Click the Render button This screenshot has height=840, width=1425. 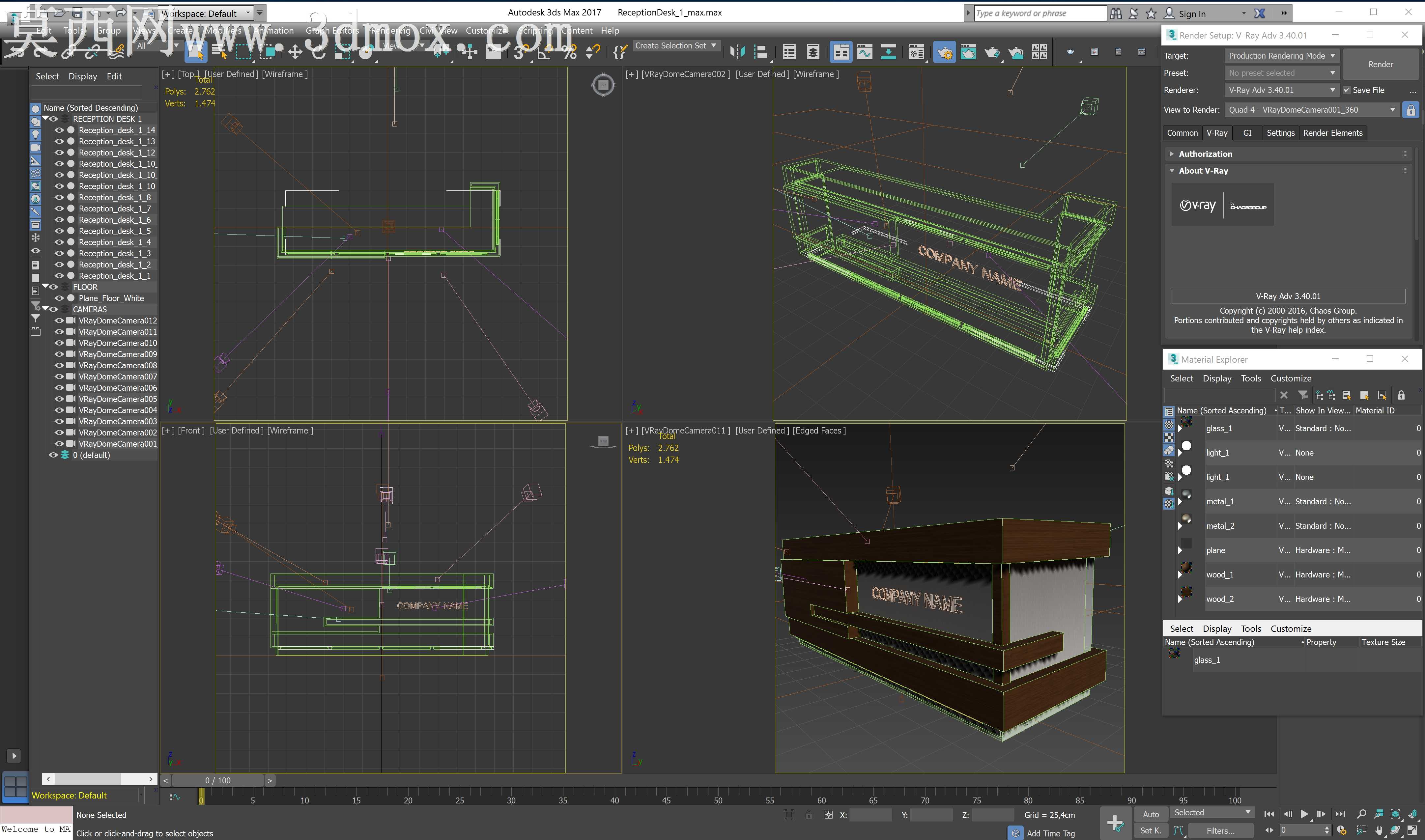click(x=1381, y=65)
